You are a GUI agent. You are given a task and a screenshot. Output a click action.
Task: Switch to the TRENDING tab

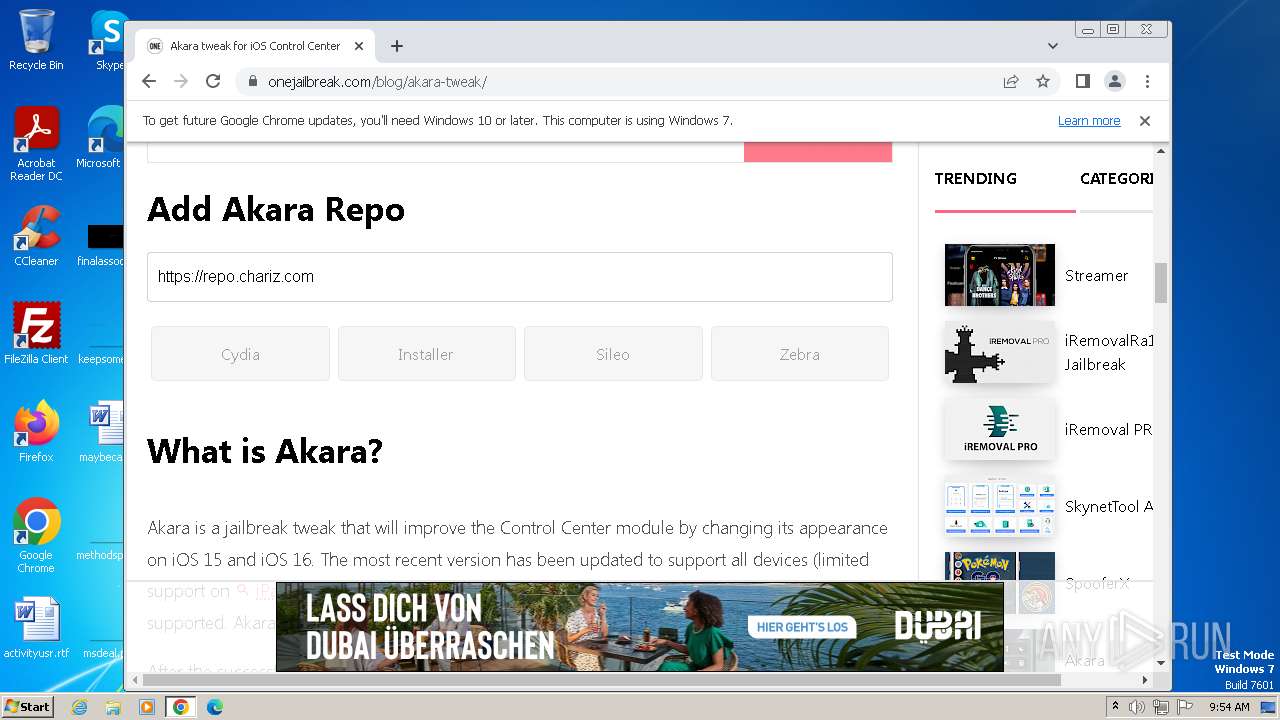[975, 179]
